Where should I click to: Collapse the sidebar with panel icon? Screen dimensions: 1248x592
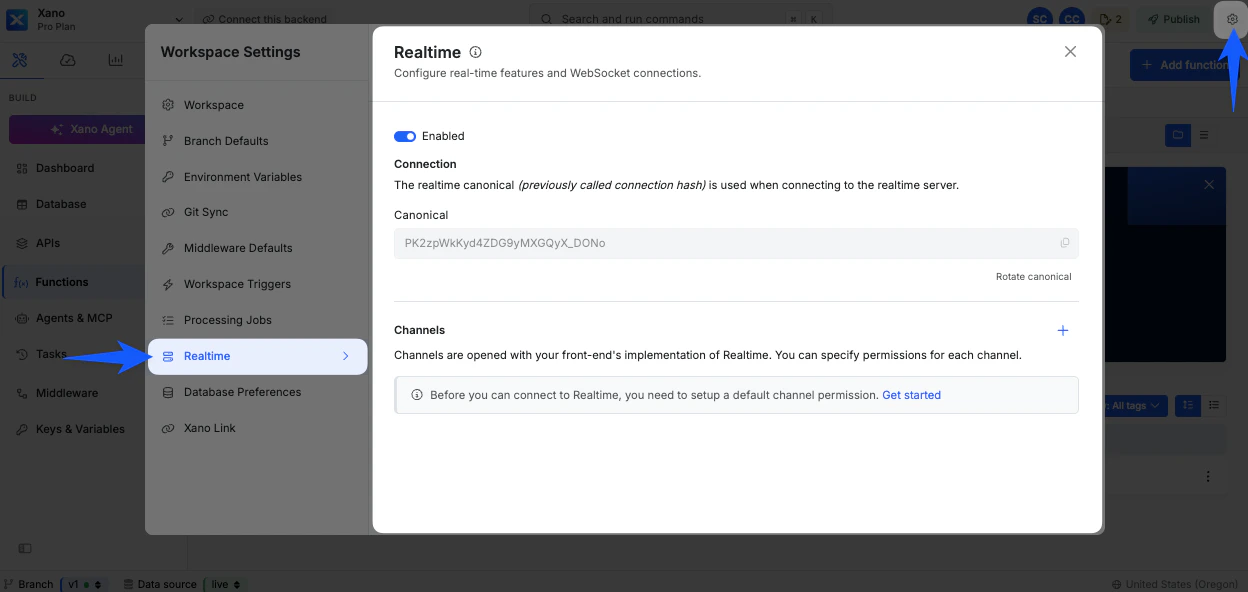pos(25,548)
